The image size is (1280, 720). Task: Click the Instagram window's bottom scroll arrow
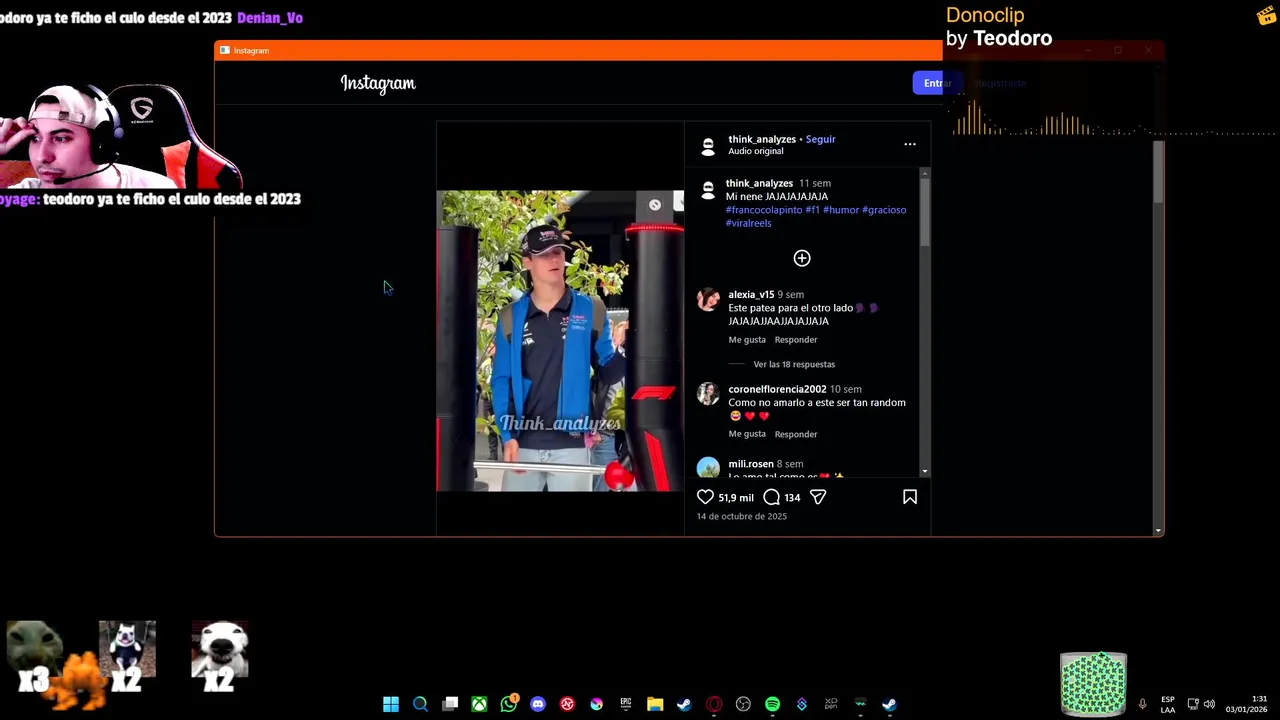[1158, 531]
